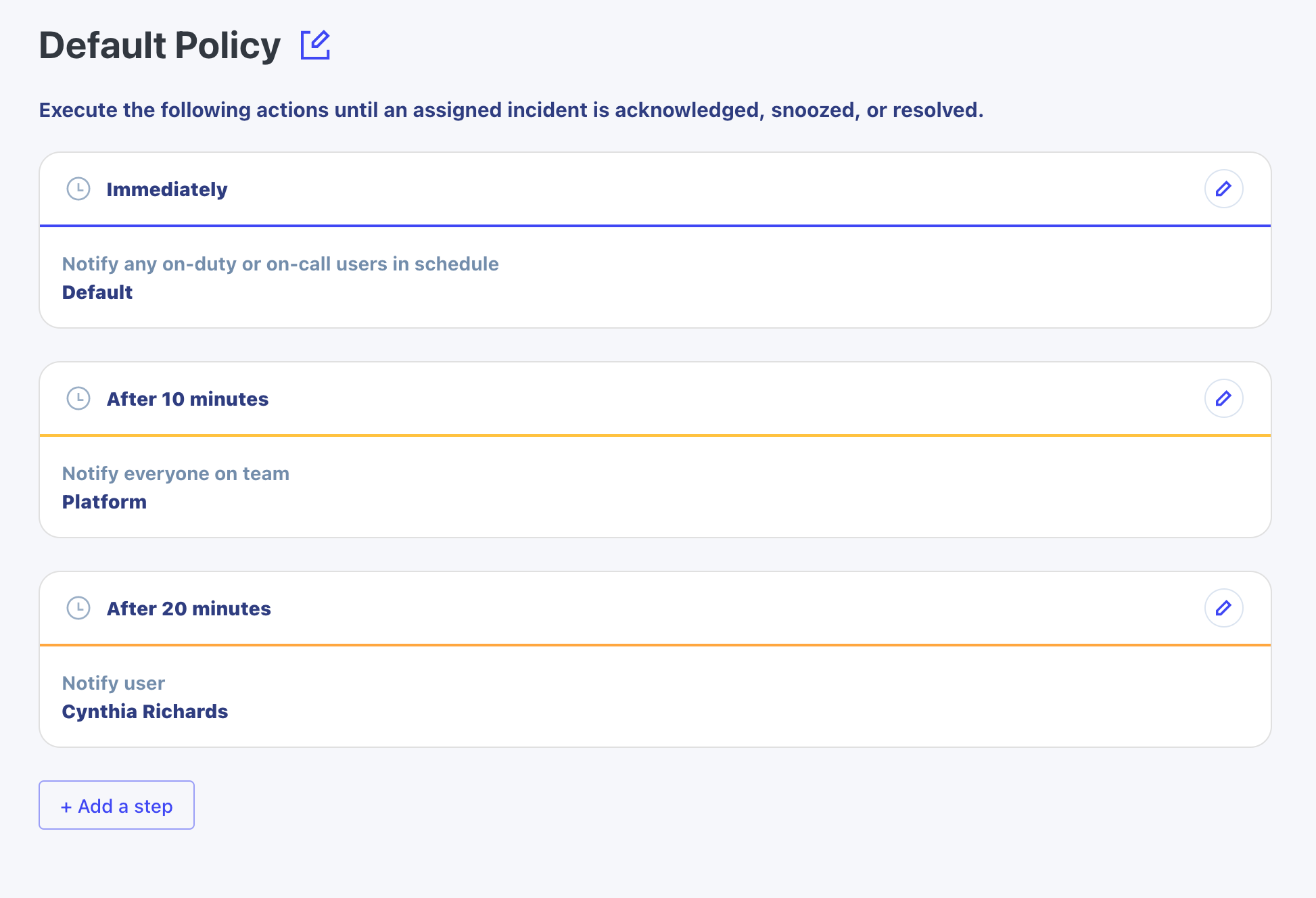Click the clock icon beside After 20 minutes

click(78, 608)
